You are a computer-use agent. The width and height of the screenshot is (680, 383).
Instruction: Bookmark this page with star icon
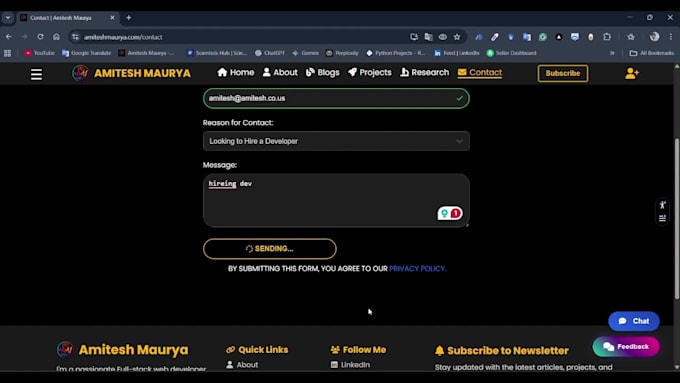[x=457, y=37]
